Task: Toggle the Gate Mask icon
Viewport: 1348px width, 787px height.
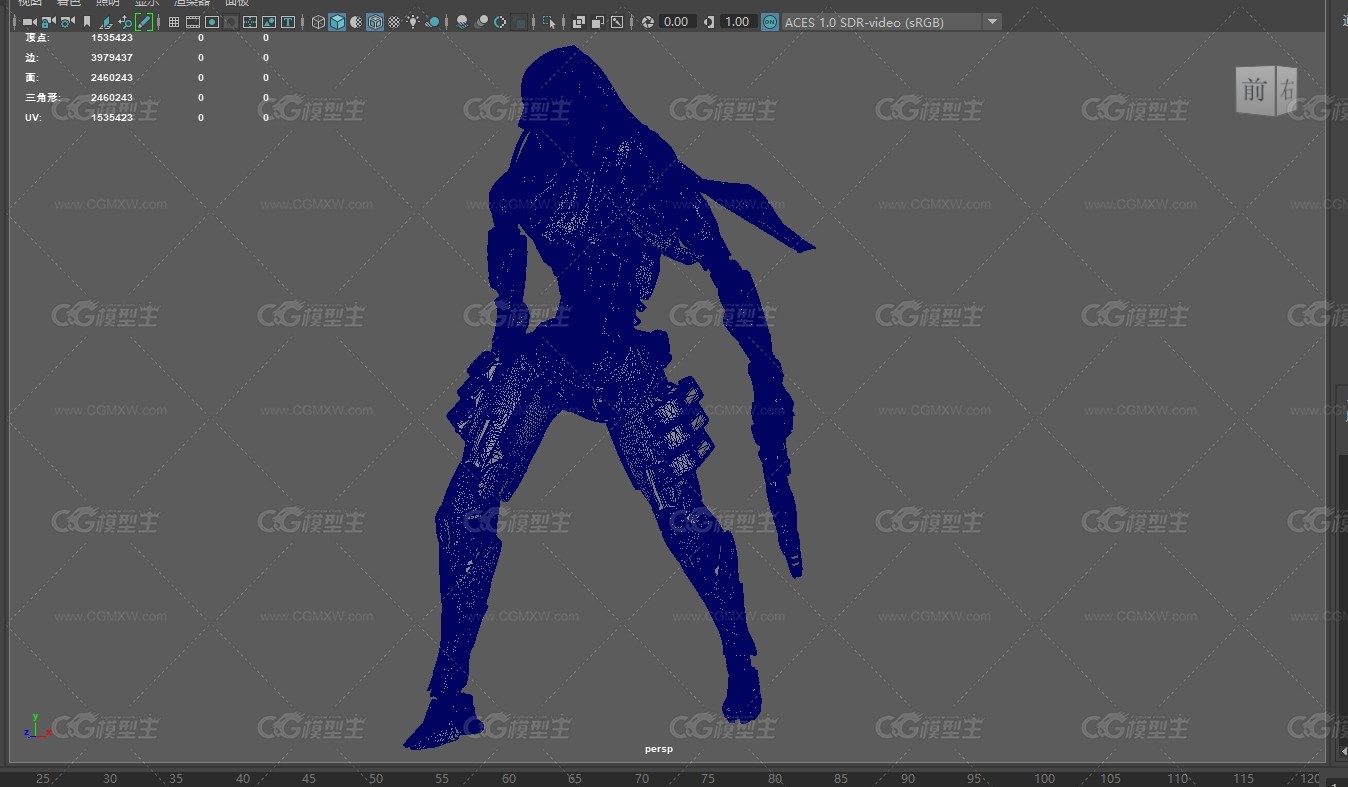Action: click(x=231, y=21)
